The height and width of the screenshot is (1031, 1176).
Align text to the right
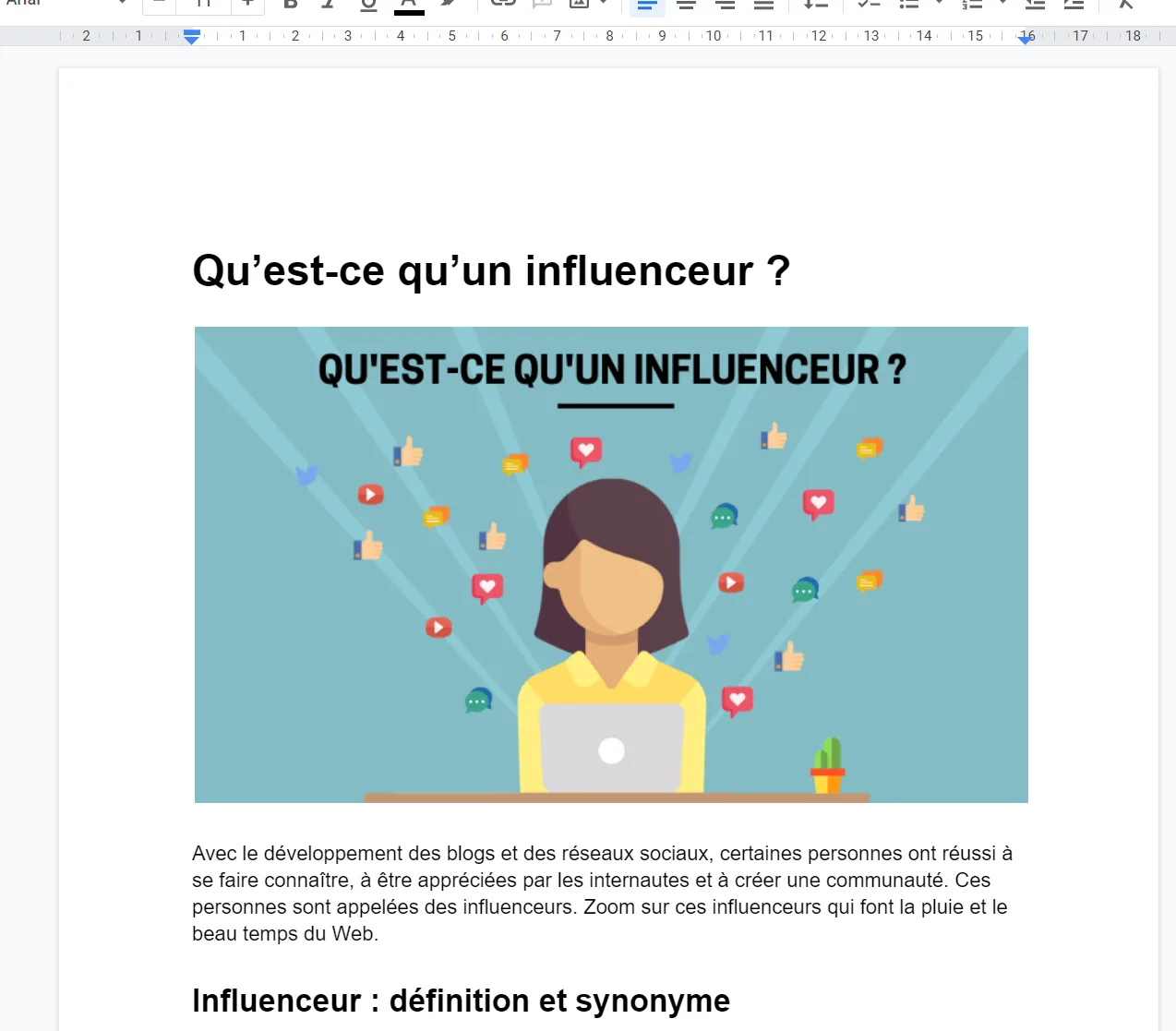(x=725, y=6)
